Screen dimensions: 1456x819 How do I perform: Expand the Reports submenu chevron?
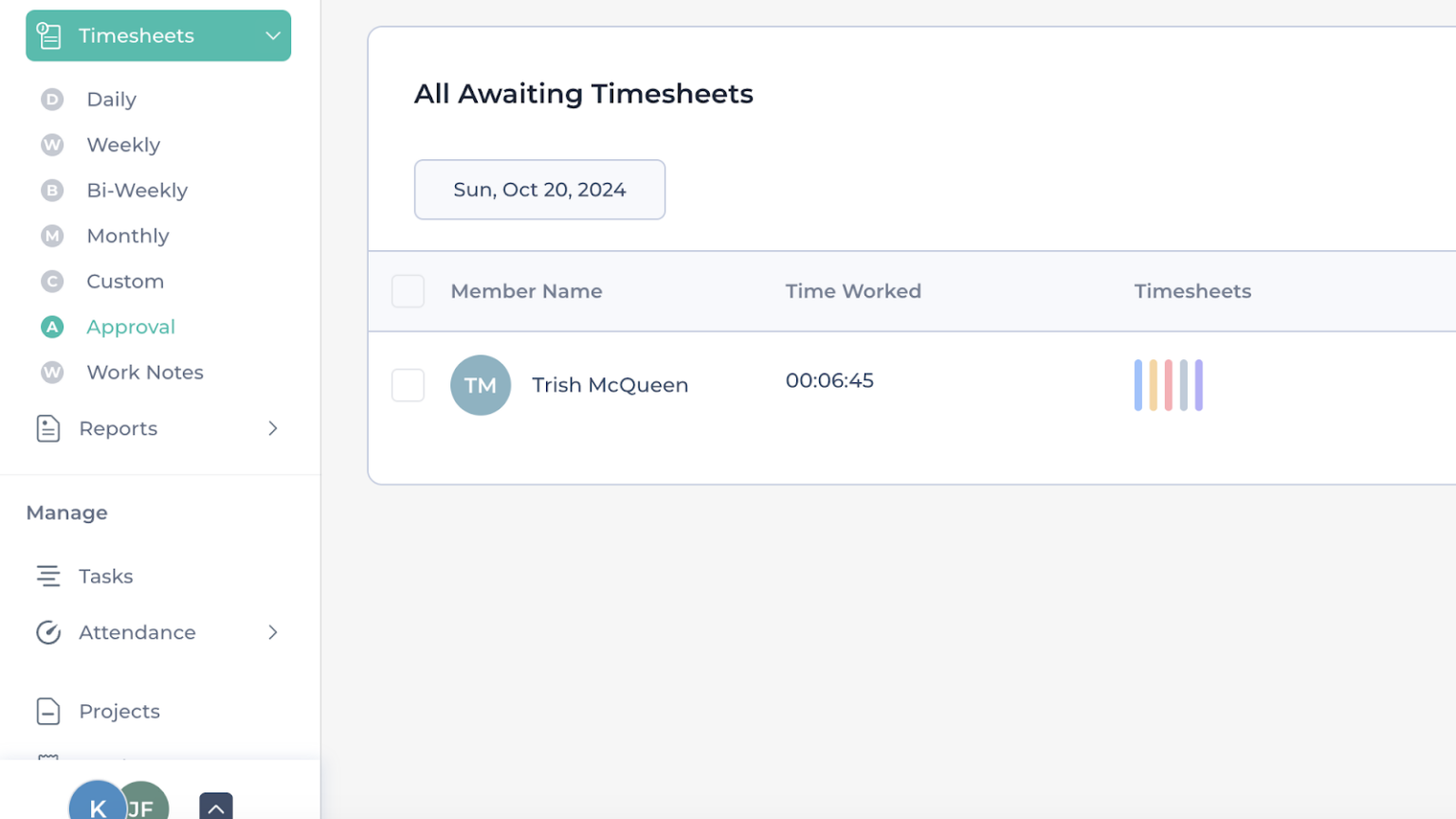(273, 428)
